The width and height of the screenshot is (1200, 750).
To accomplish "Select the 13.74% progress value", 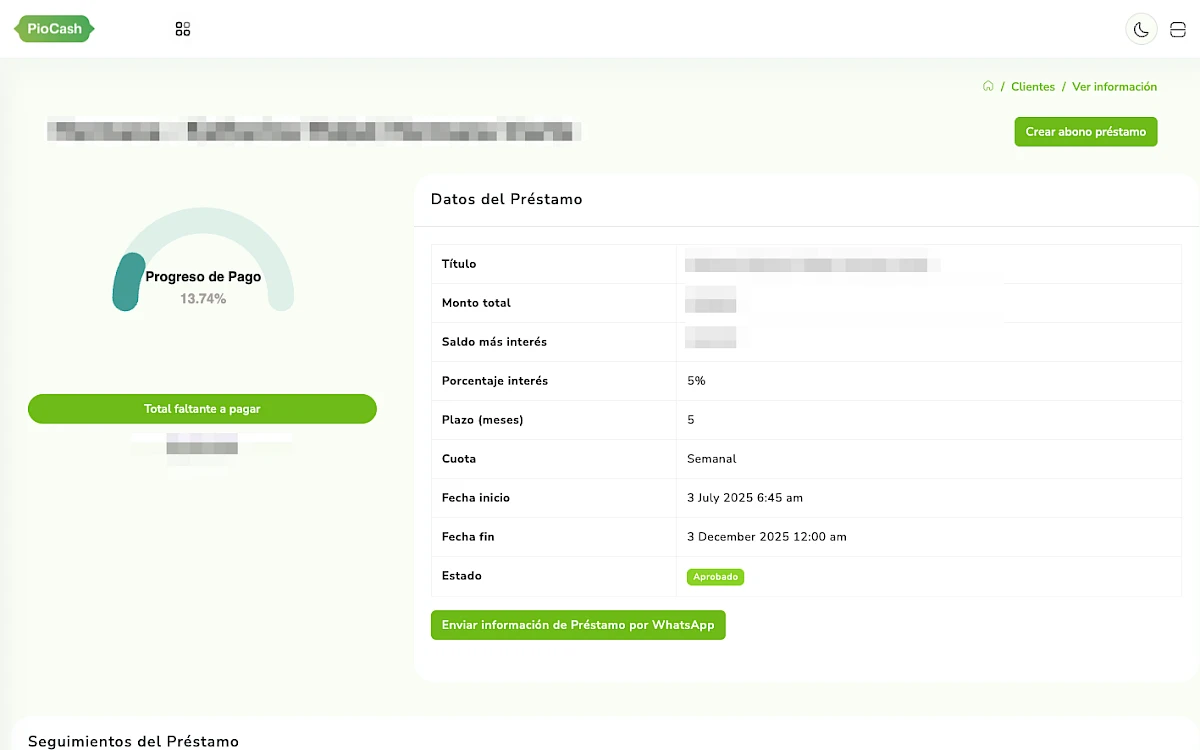I will pos(203,299).
